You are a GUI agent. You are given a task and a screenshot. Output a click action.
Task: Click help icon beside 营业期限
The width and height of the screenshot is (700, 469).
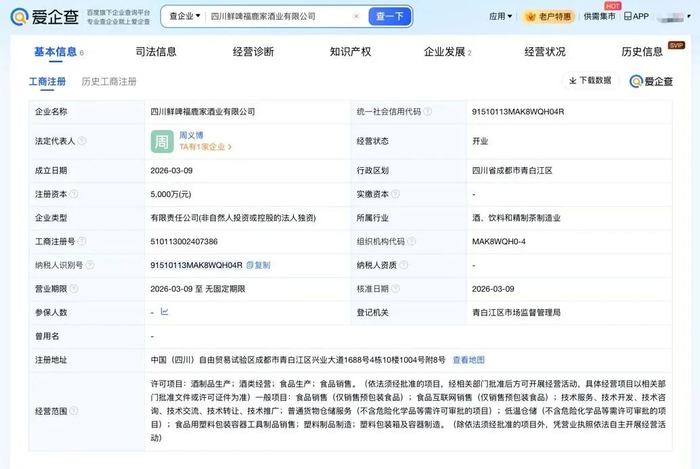coord(74,289)
